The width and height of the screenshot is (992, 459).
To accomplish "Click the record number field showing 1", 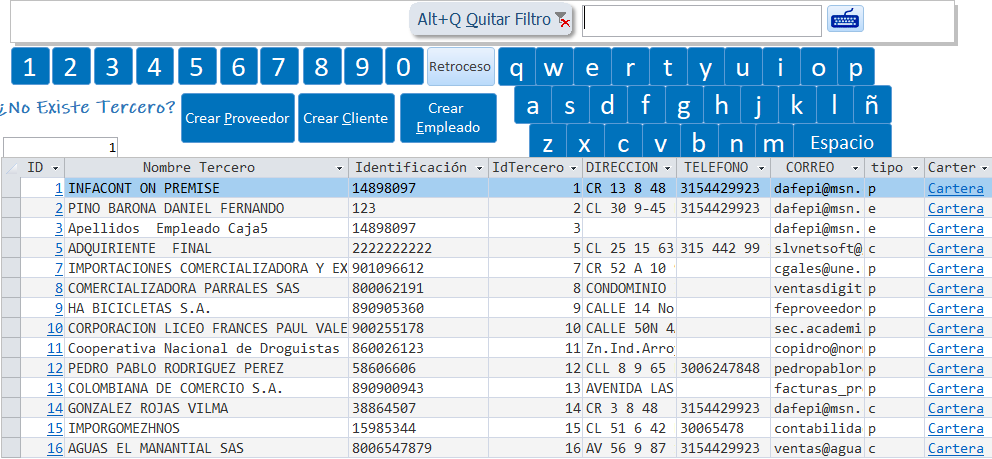I will tap(60, 149).
